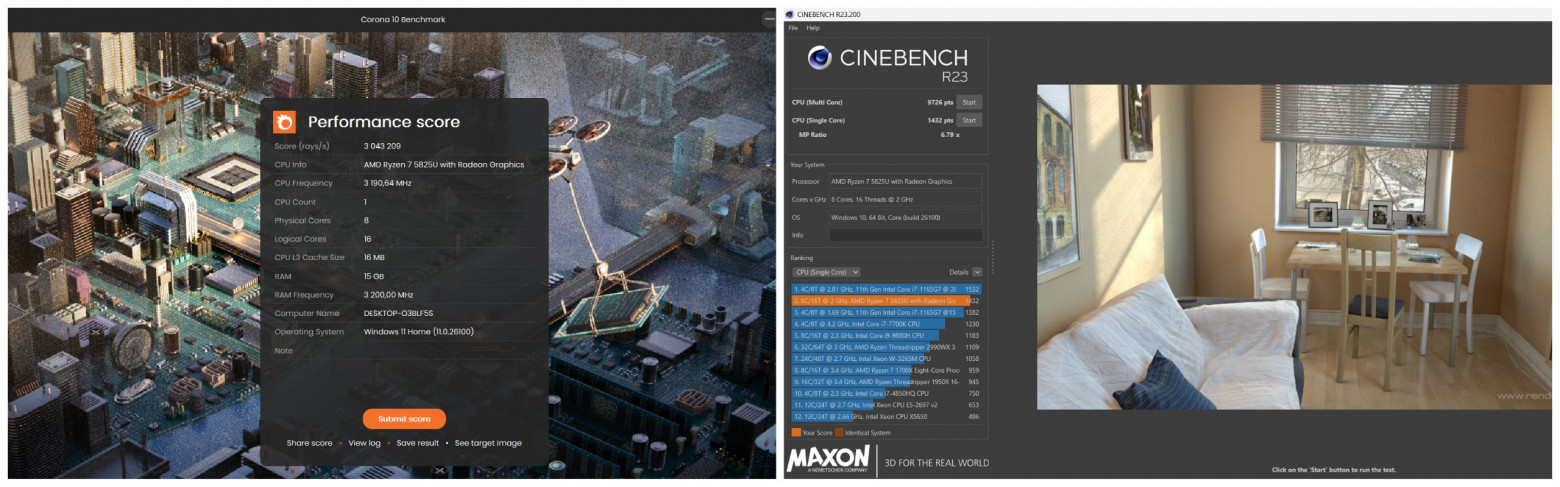Select ranking row Intel Core i7-7700K CPU
The width and height of the screenshot is (1560, 487).
[887, 324]
